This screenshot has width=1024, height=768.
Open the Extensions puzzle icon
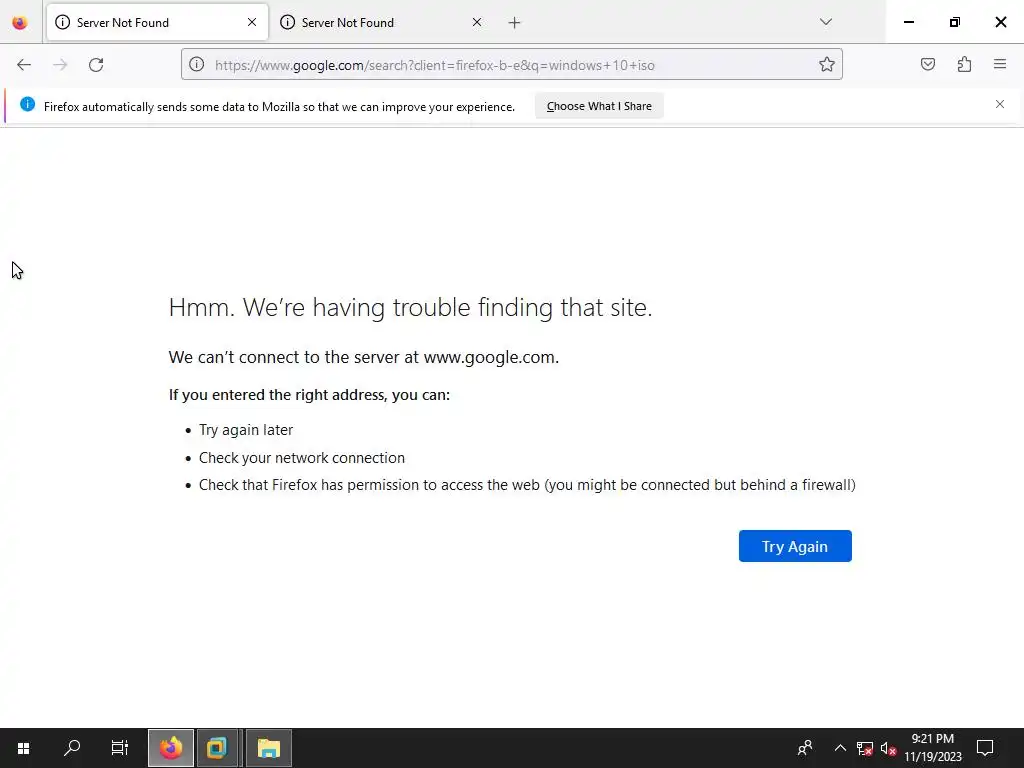click(x=964, y=64)
